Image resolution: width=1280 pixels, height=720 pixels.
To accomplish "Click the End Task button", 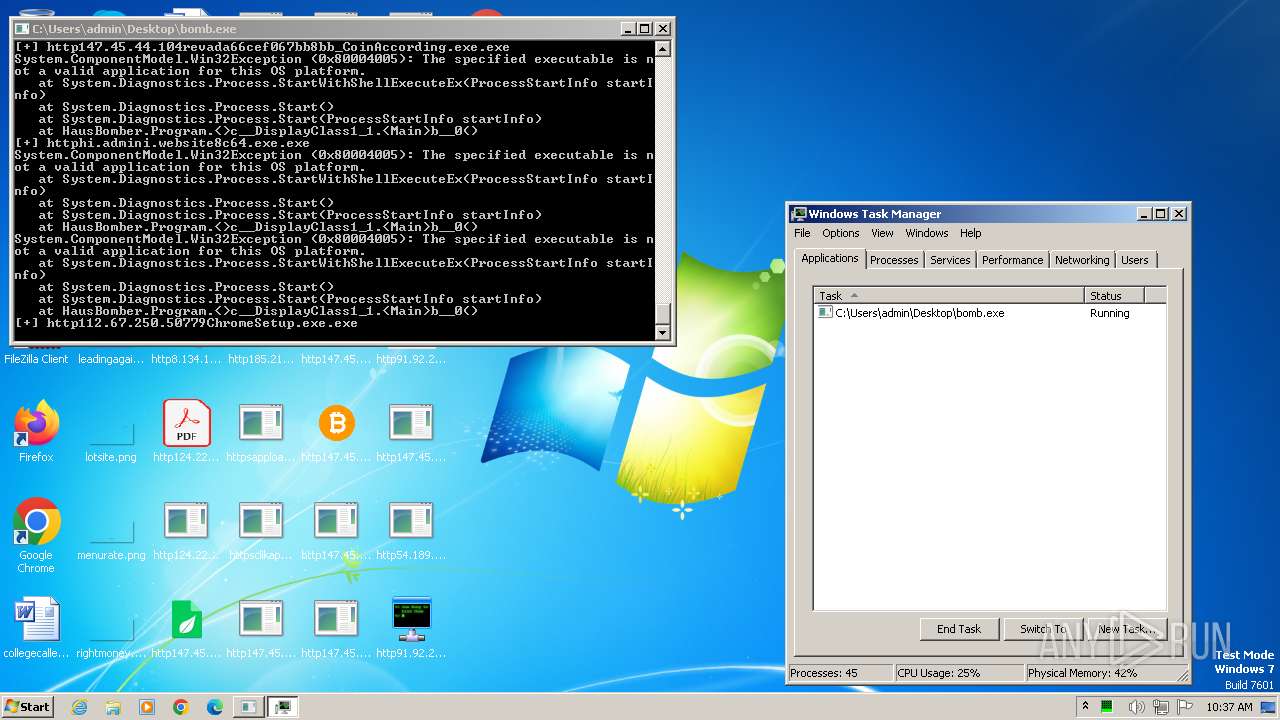I will [x=959, y=629].
